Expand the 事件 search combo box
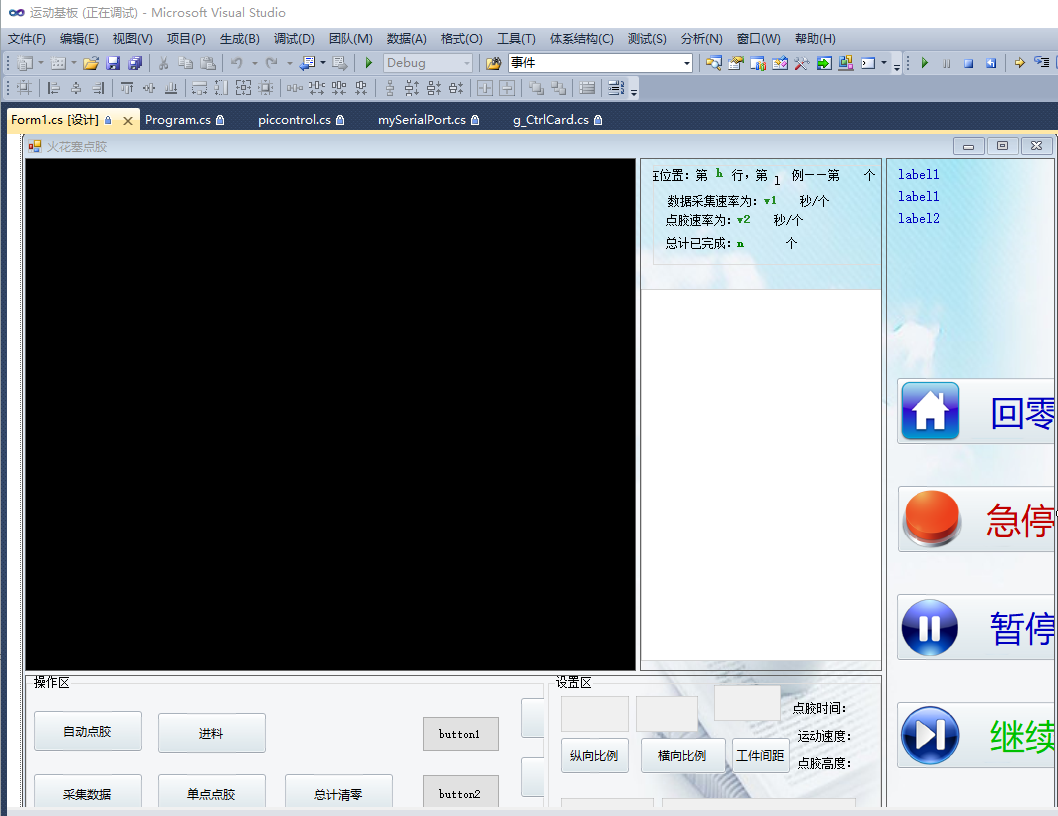 pos(686,63)
